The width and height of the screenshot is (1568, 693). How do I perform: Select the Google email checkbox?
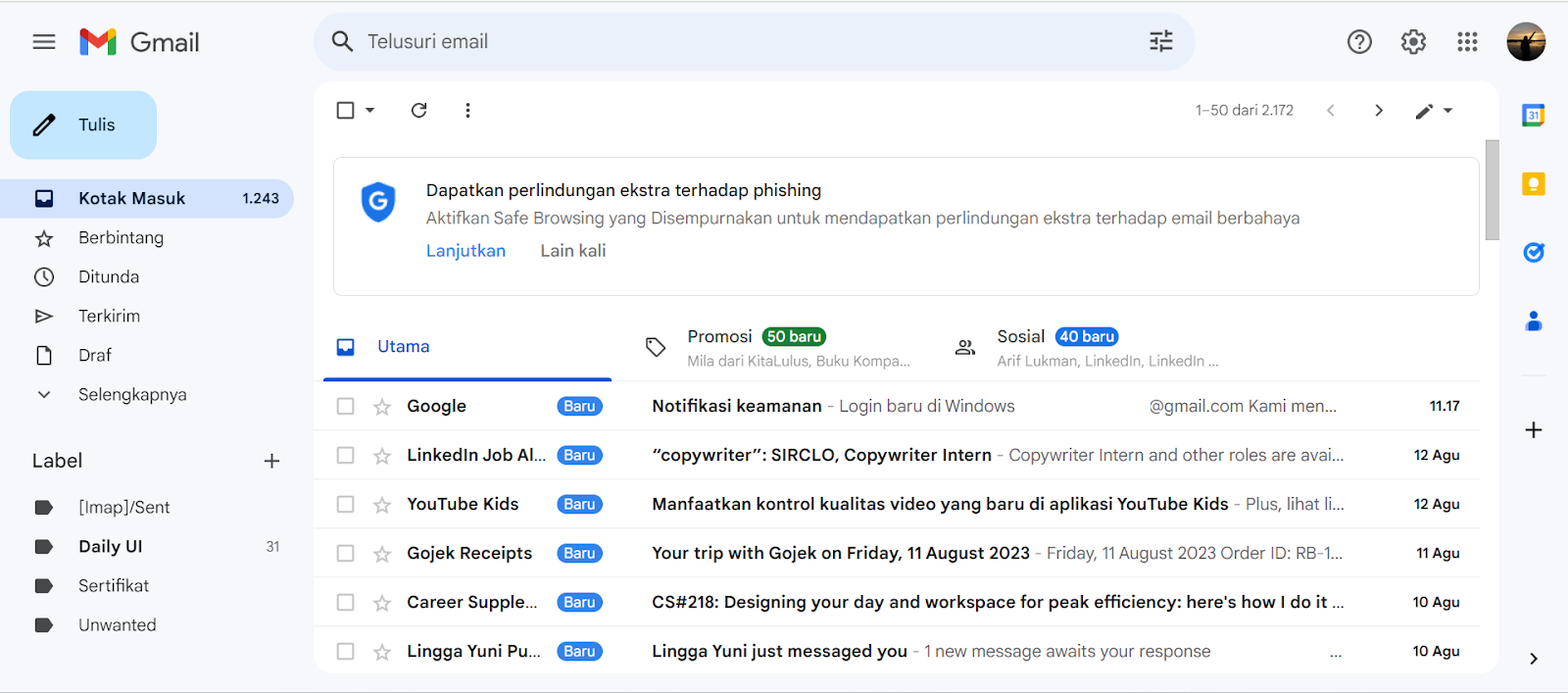[345, 406]
